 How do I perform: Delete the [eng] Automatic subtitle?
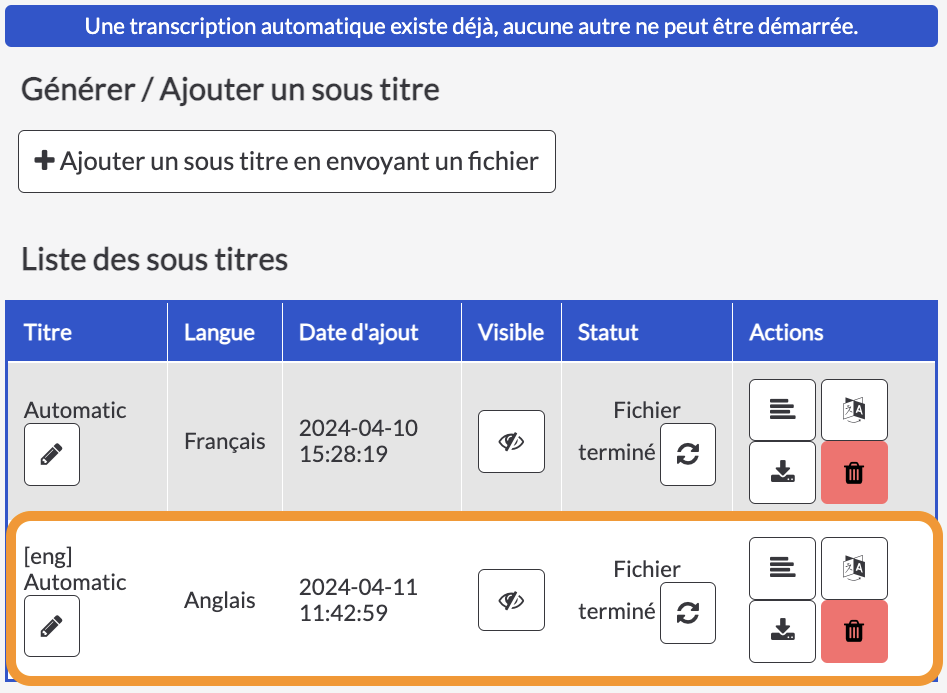coord(854,631)
